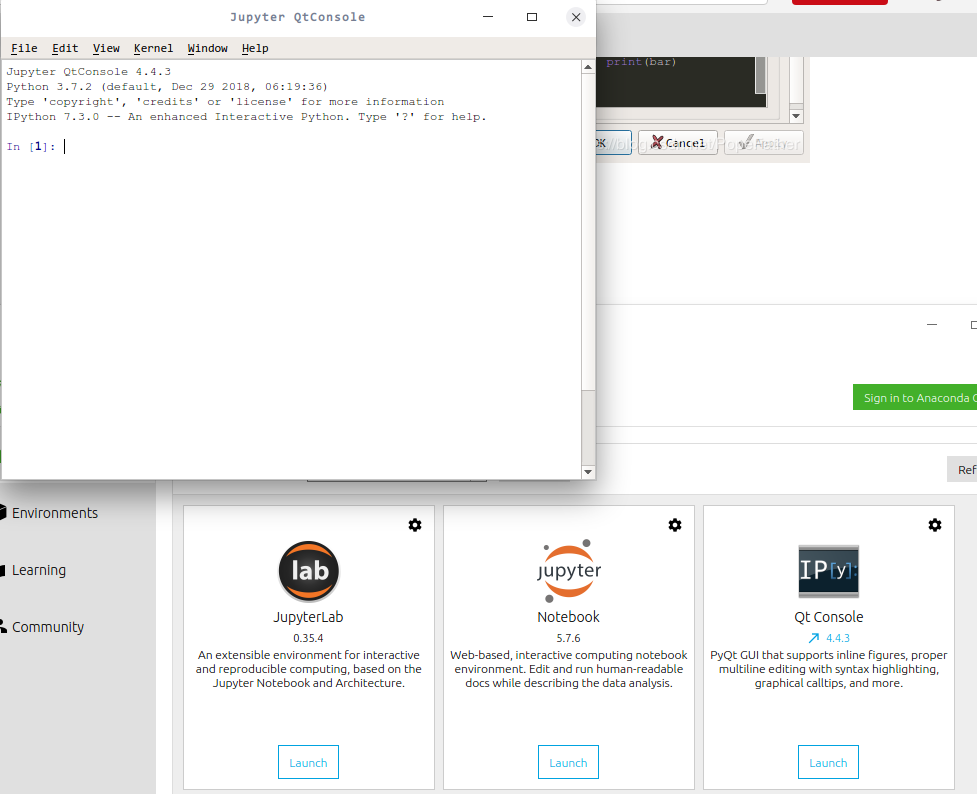The width and height of the screenshot is (977, 794).
Task: Click the JupyterLab "lab" logo
Action: [x=308, y=570]
